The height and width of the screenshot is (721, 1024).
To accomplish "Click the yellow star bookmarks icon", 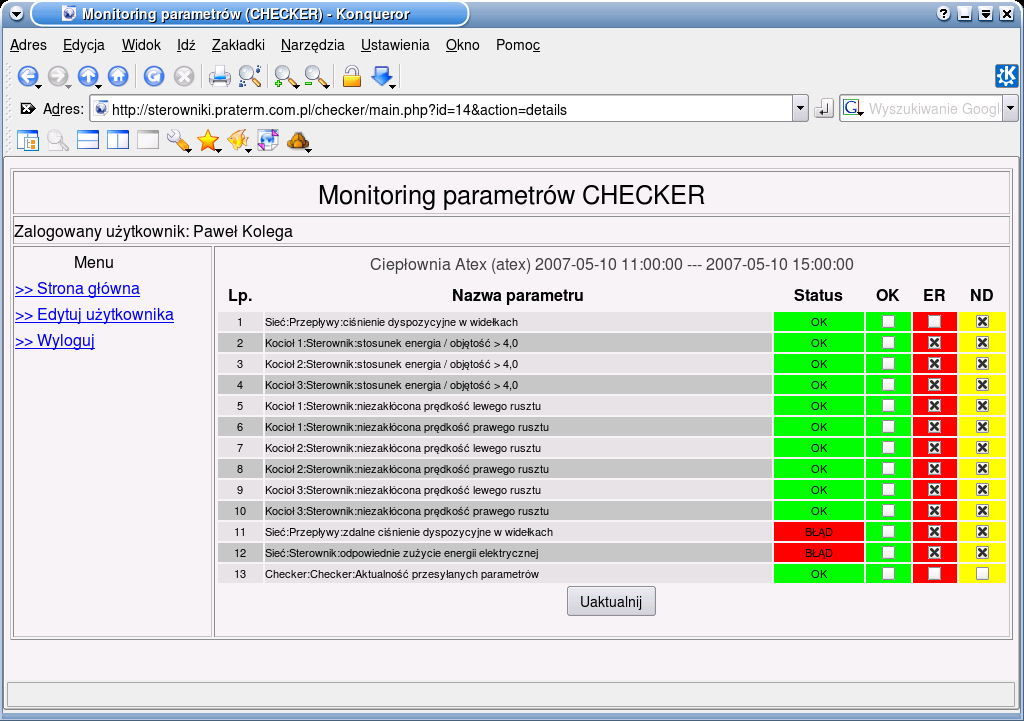I will click(208, 140).
